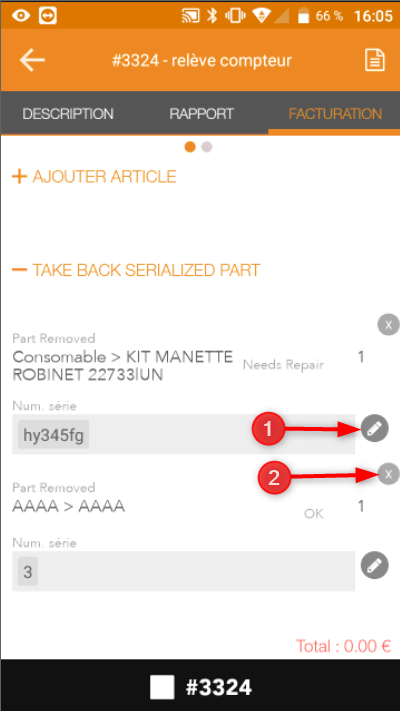
Task: Tap the cast icon in status bar
Action: 191,16
